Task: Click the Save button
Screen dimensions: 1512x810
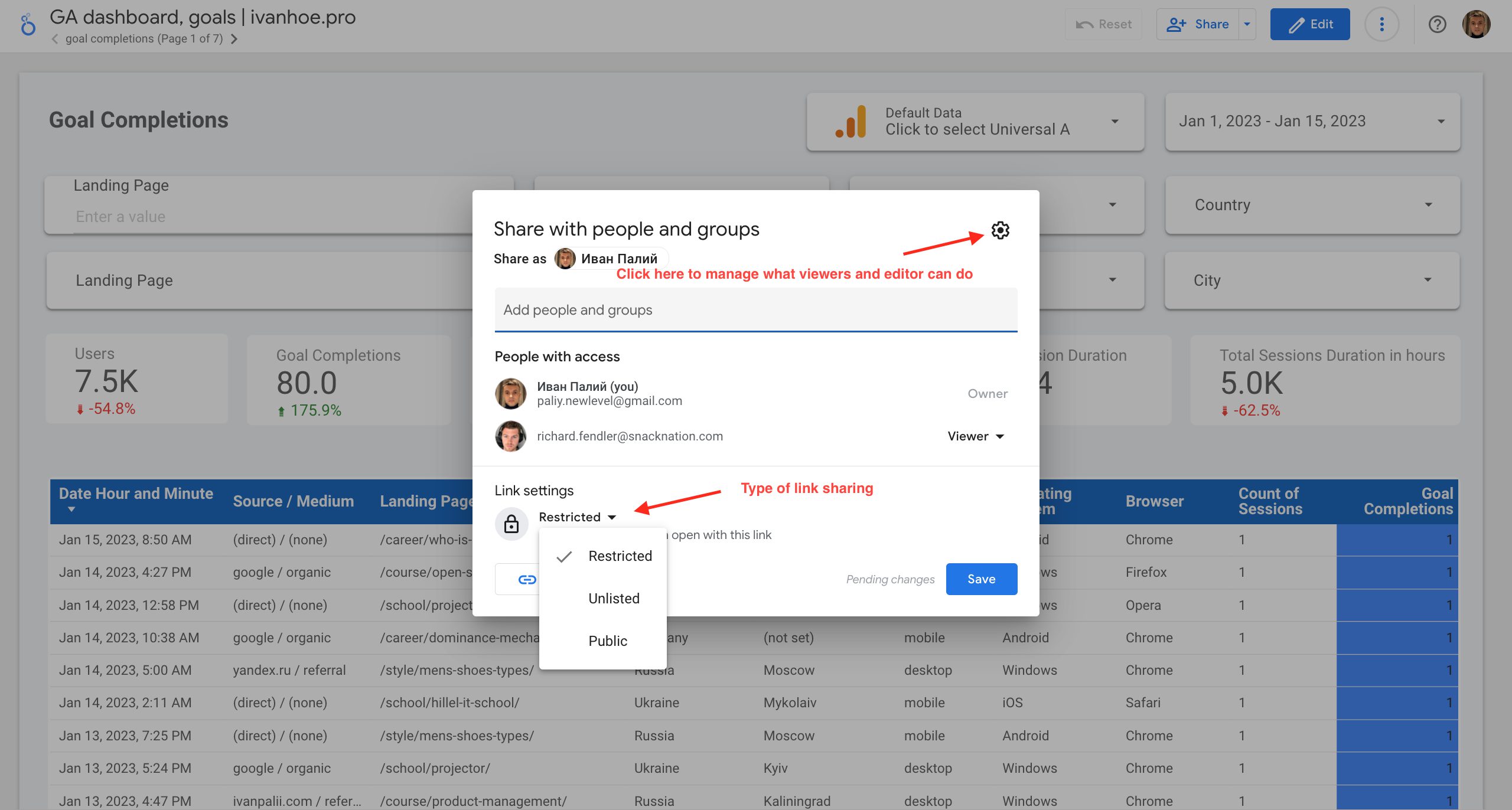Action: click(981, 579)
